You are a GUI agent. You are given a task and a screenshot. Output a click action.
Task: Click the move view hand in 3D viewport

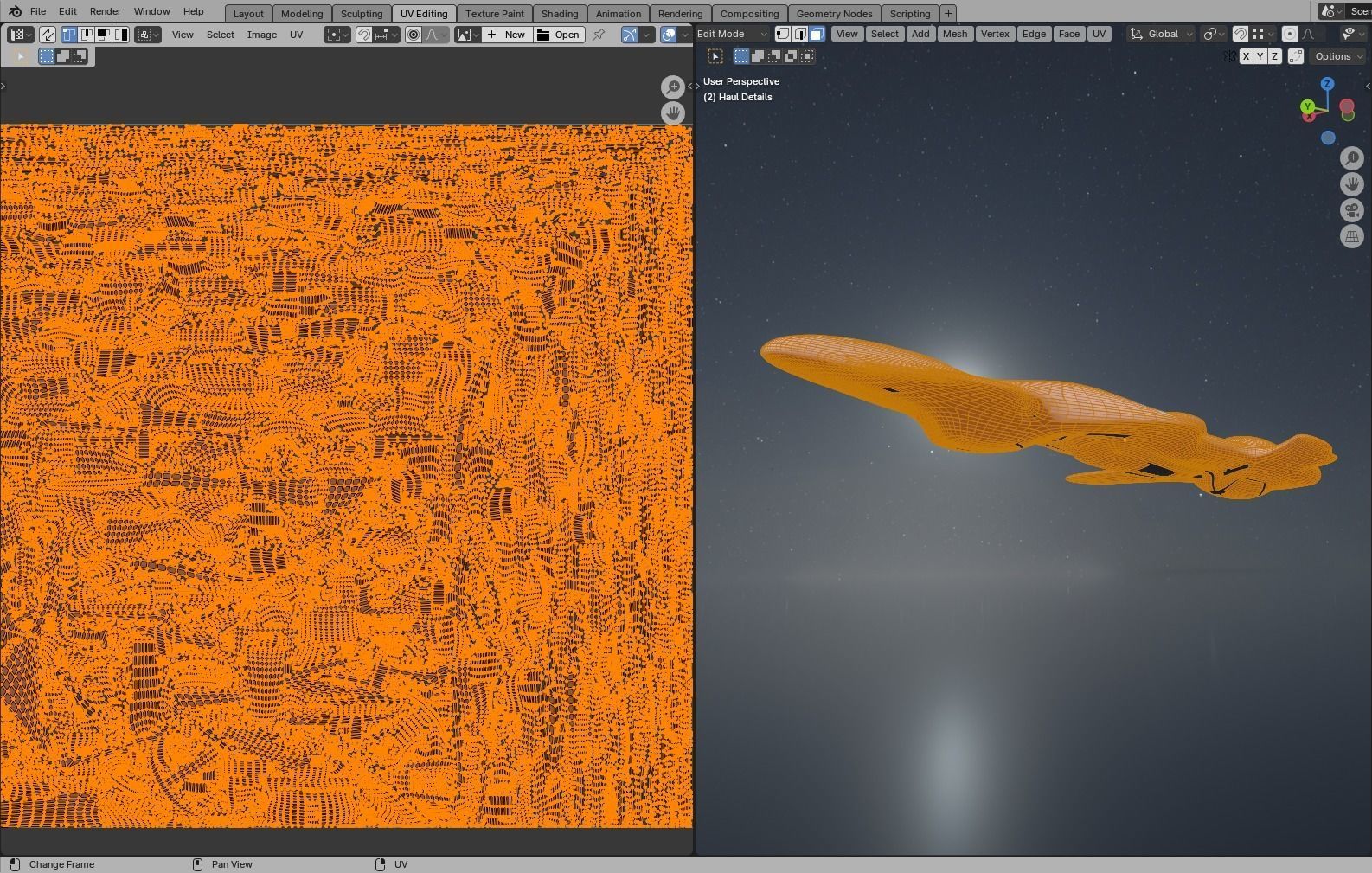point(1351,184)
